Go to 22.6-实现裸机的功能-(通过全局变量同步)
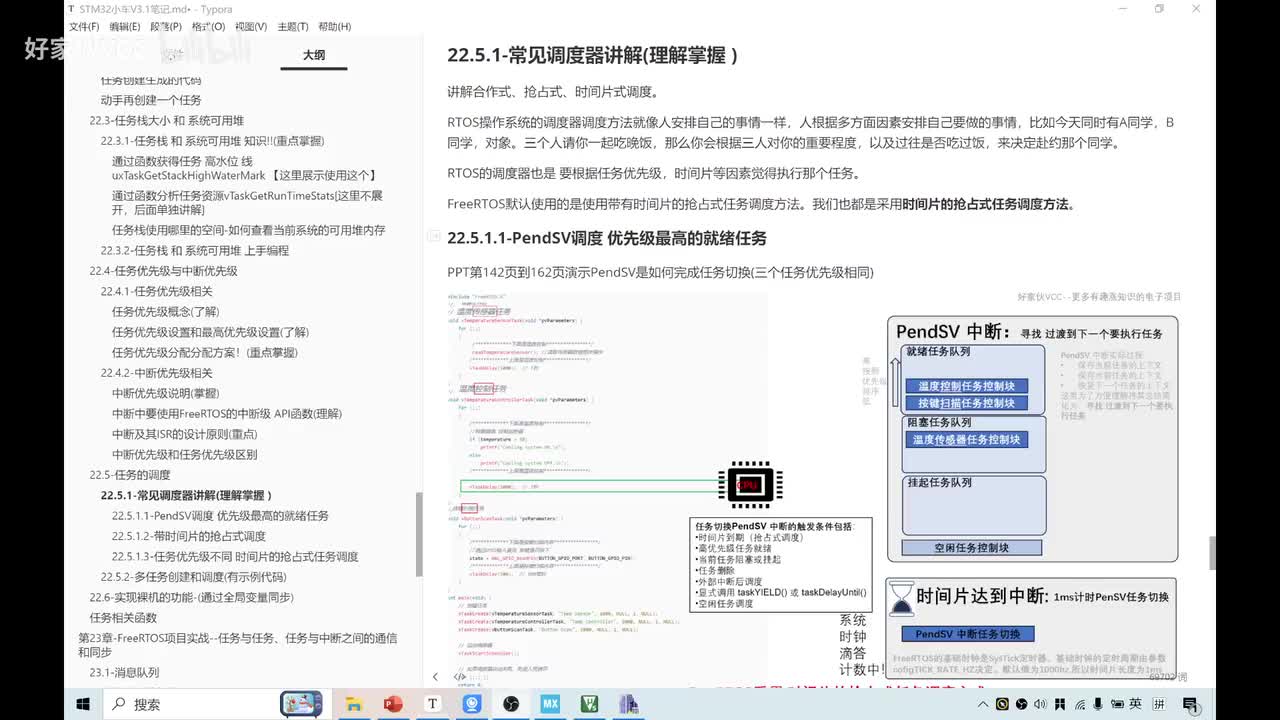This screenshot has height=720, width=1280. [x=191, y=598]
